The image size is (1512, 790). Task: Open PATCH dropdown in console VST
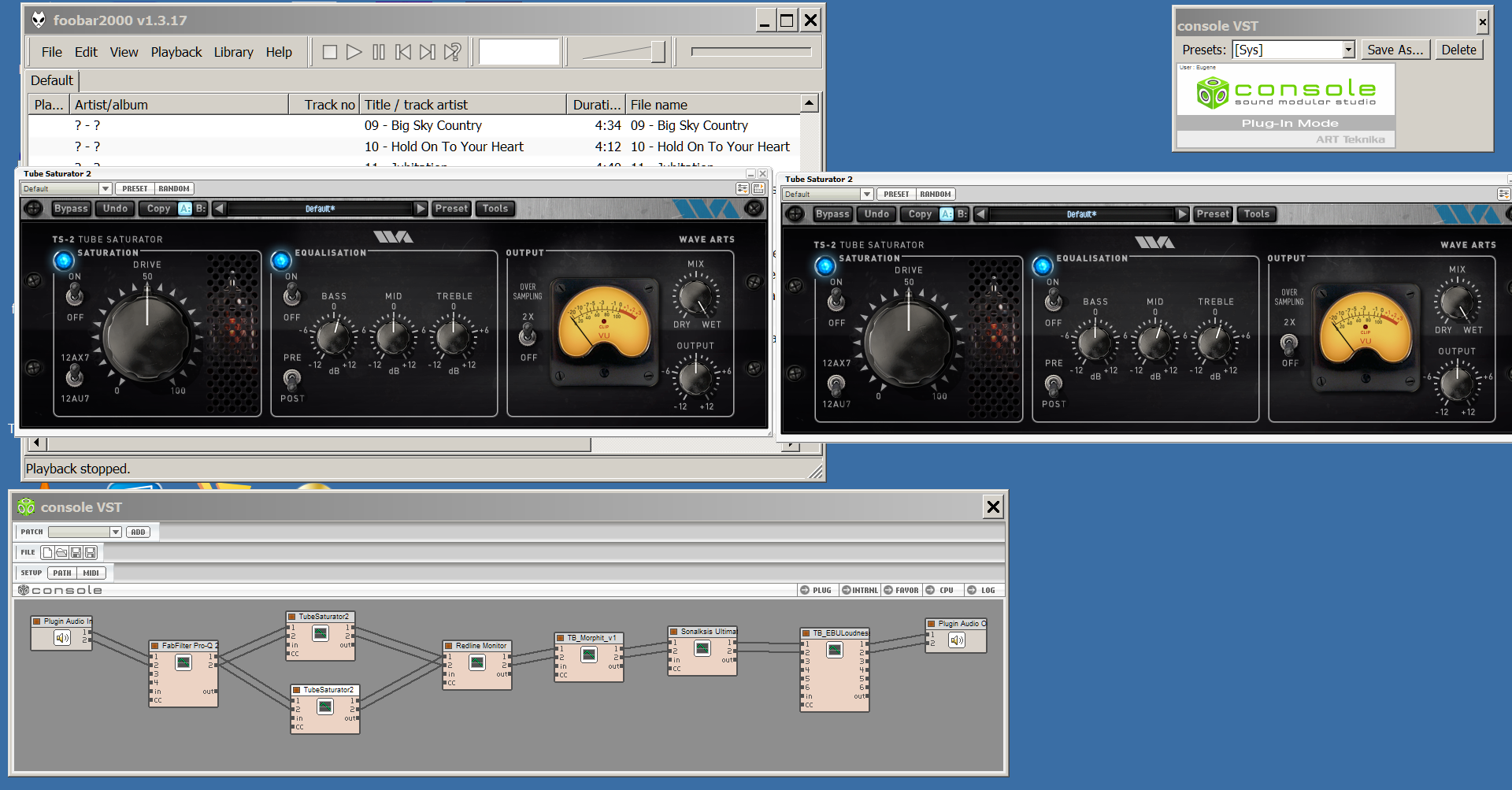pyautogui.click(x=116, y=532)
